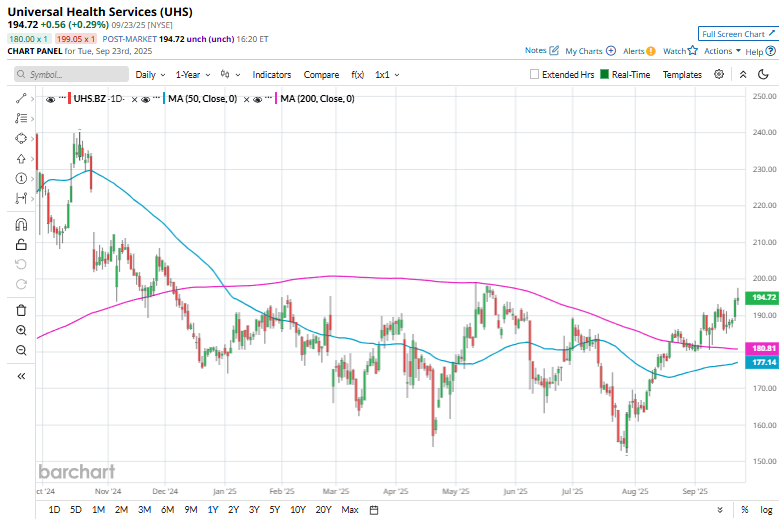Open Help question mark link

761,51
